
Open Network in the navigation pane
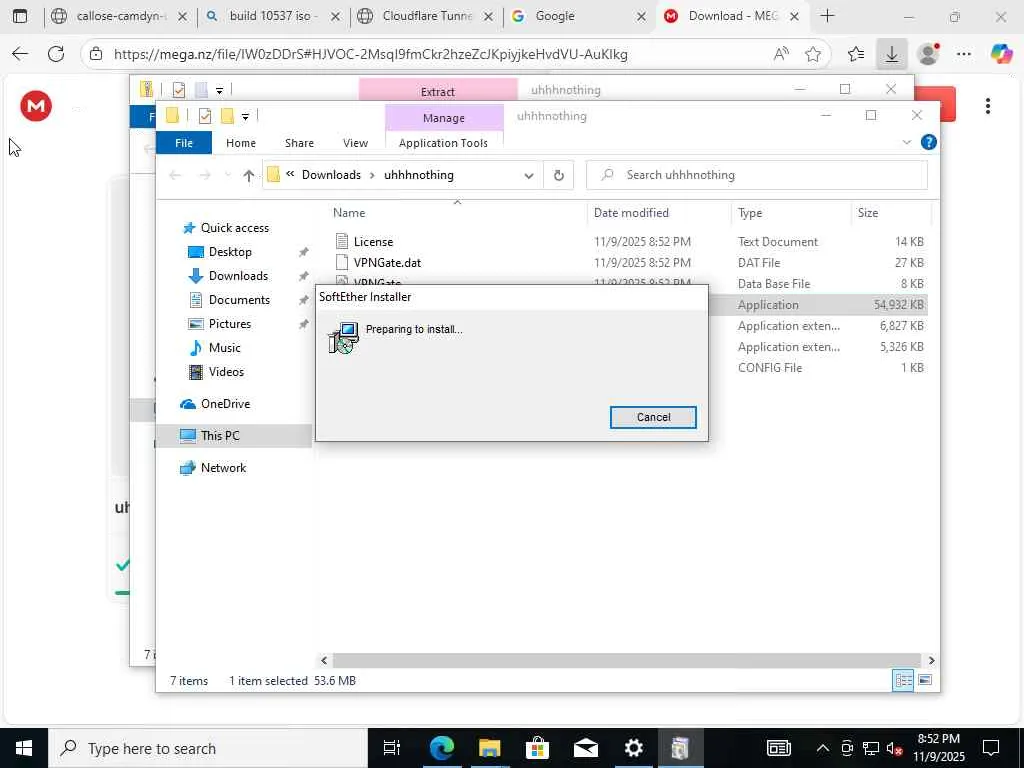pos(223,468)
